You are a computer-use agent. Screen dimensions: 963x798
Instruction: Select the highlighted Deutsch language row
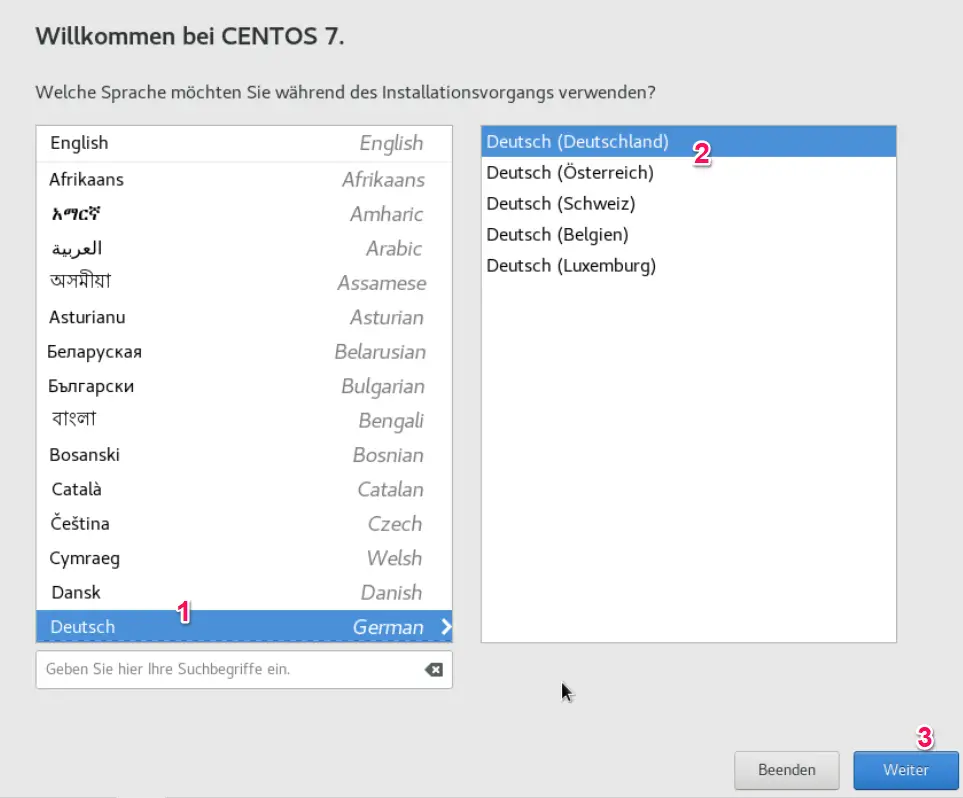click(244, 627)
